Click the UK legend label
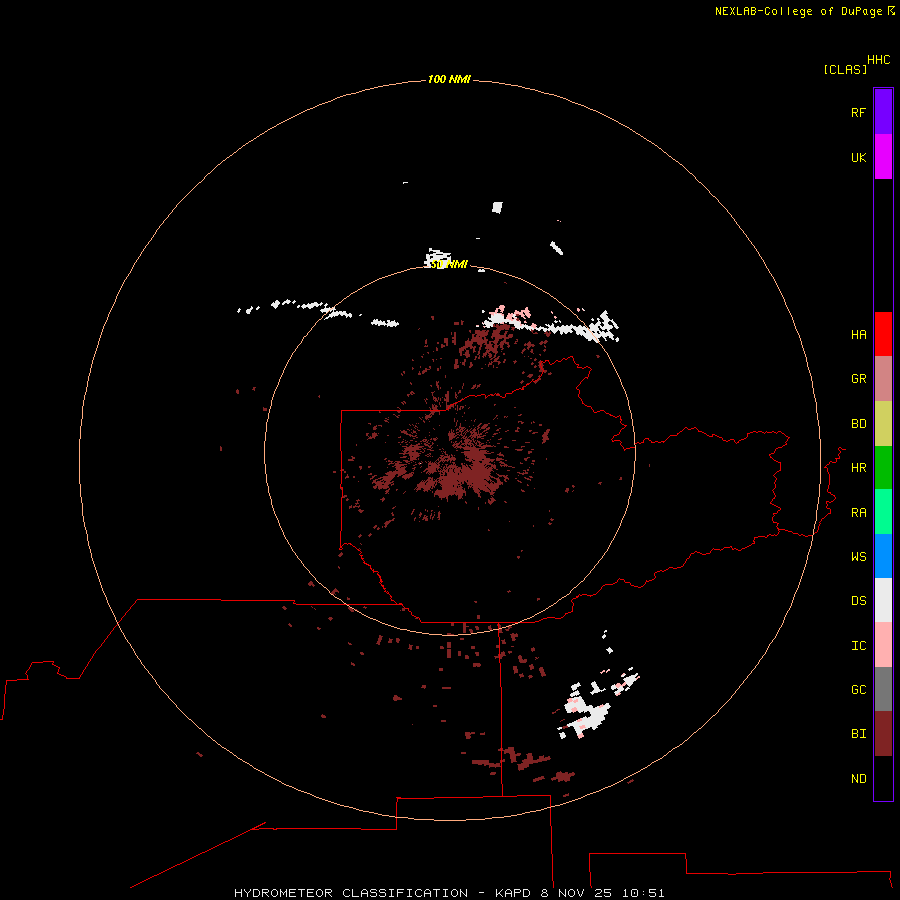This screenshot has height=900, width=900. 858,157
